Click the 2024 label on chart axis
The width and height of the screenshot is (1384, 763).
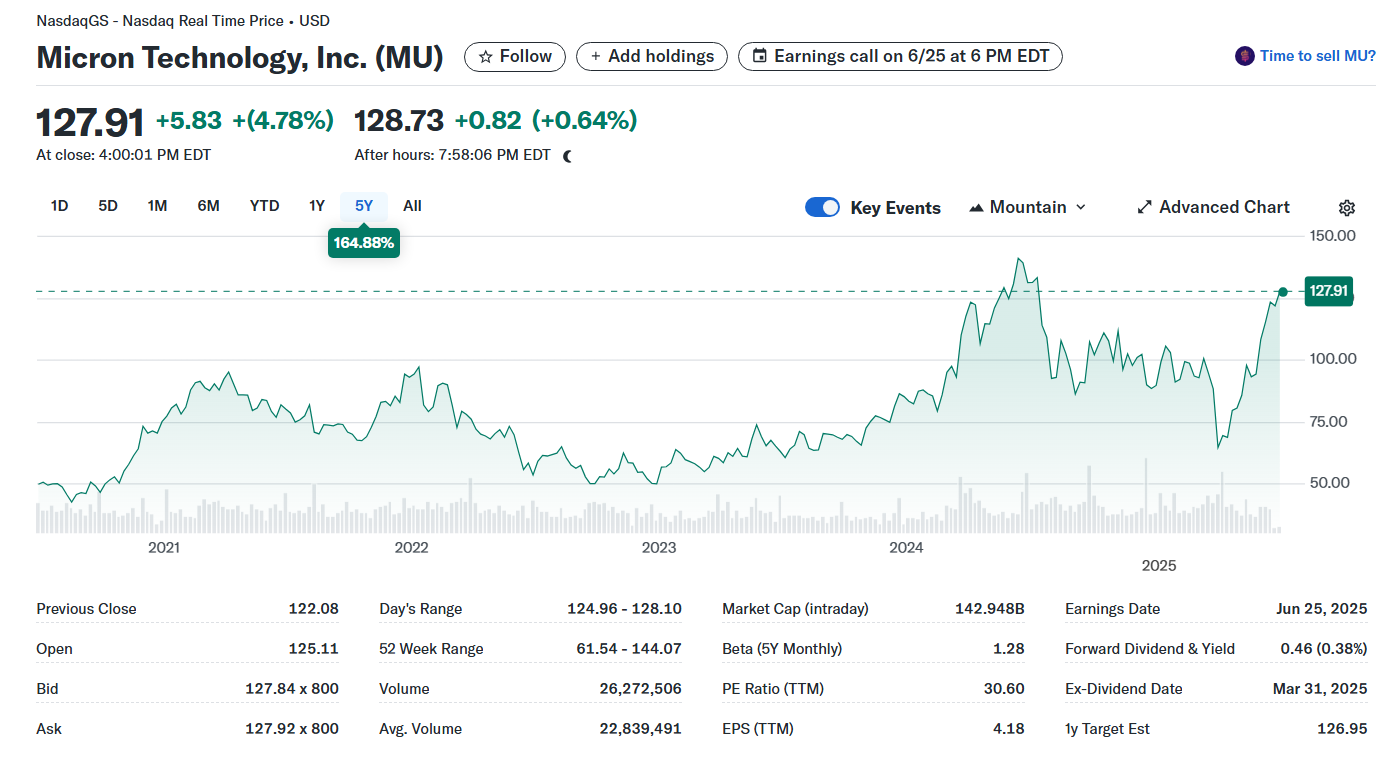[x=906, y=547]
